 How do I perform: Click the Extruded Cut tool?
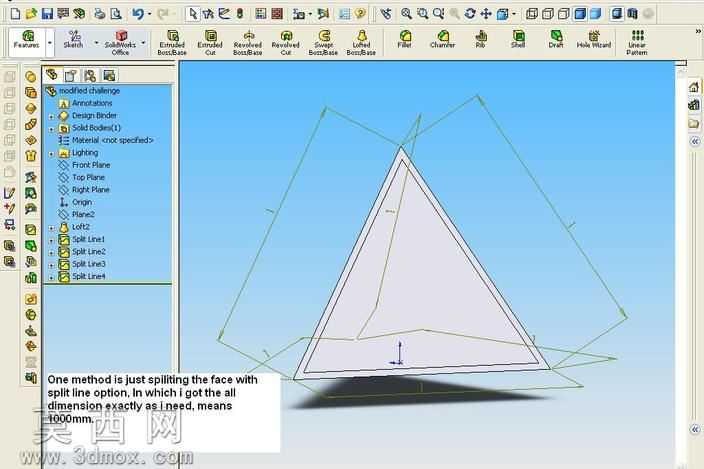pyautogui.click(x=210, y=43)
